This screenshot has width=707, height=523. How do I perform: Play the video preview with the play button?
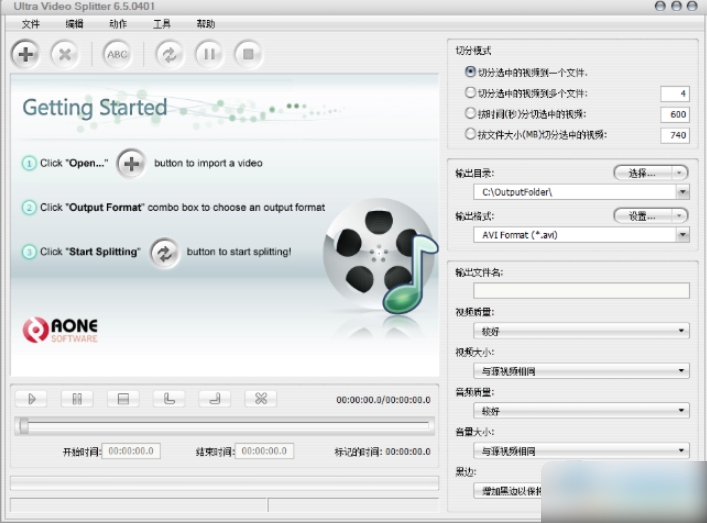32,399
